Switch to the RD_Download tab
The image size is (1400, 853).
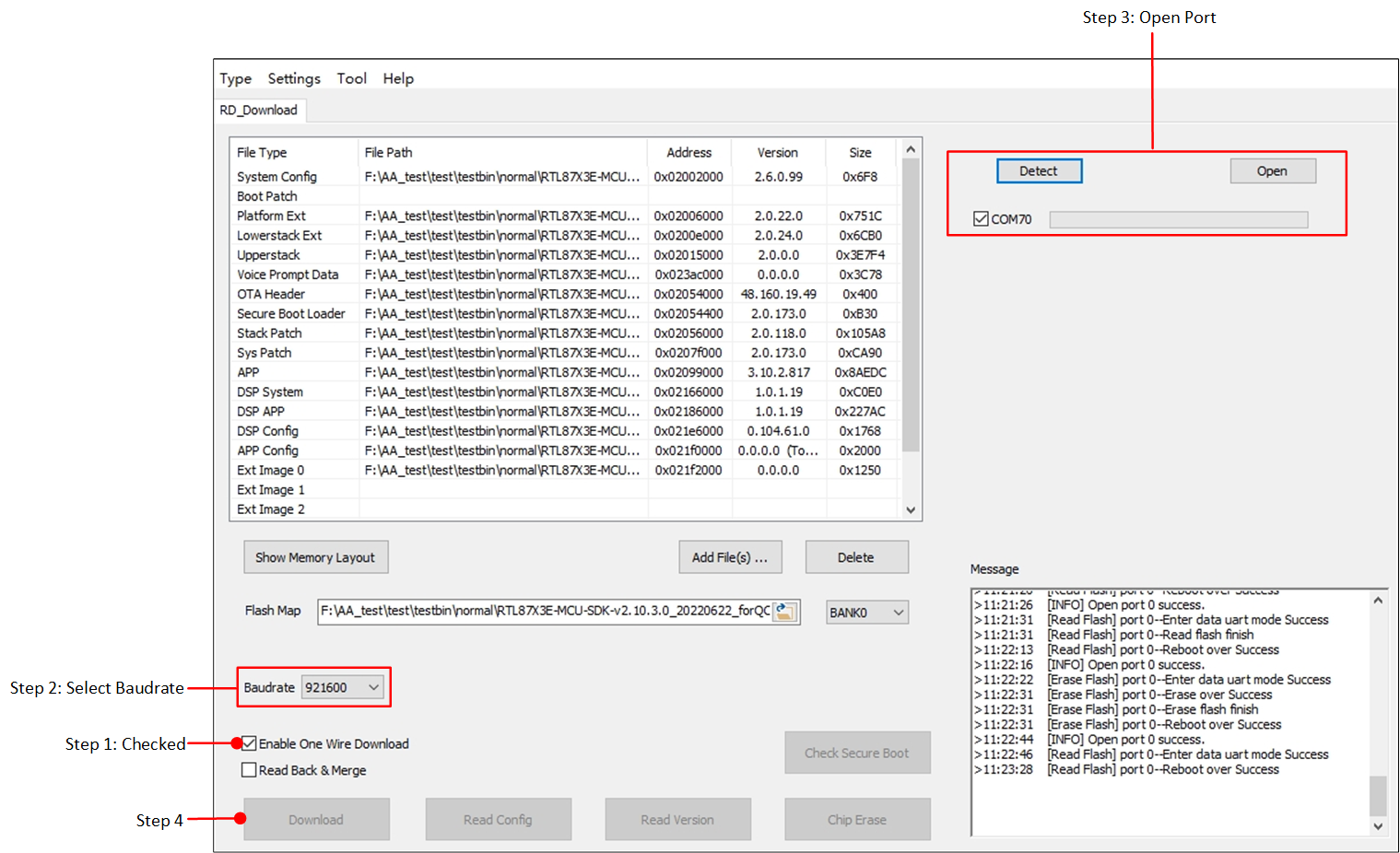[259, 111]
